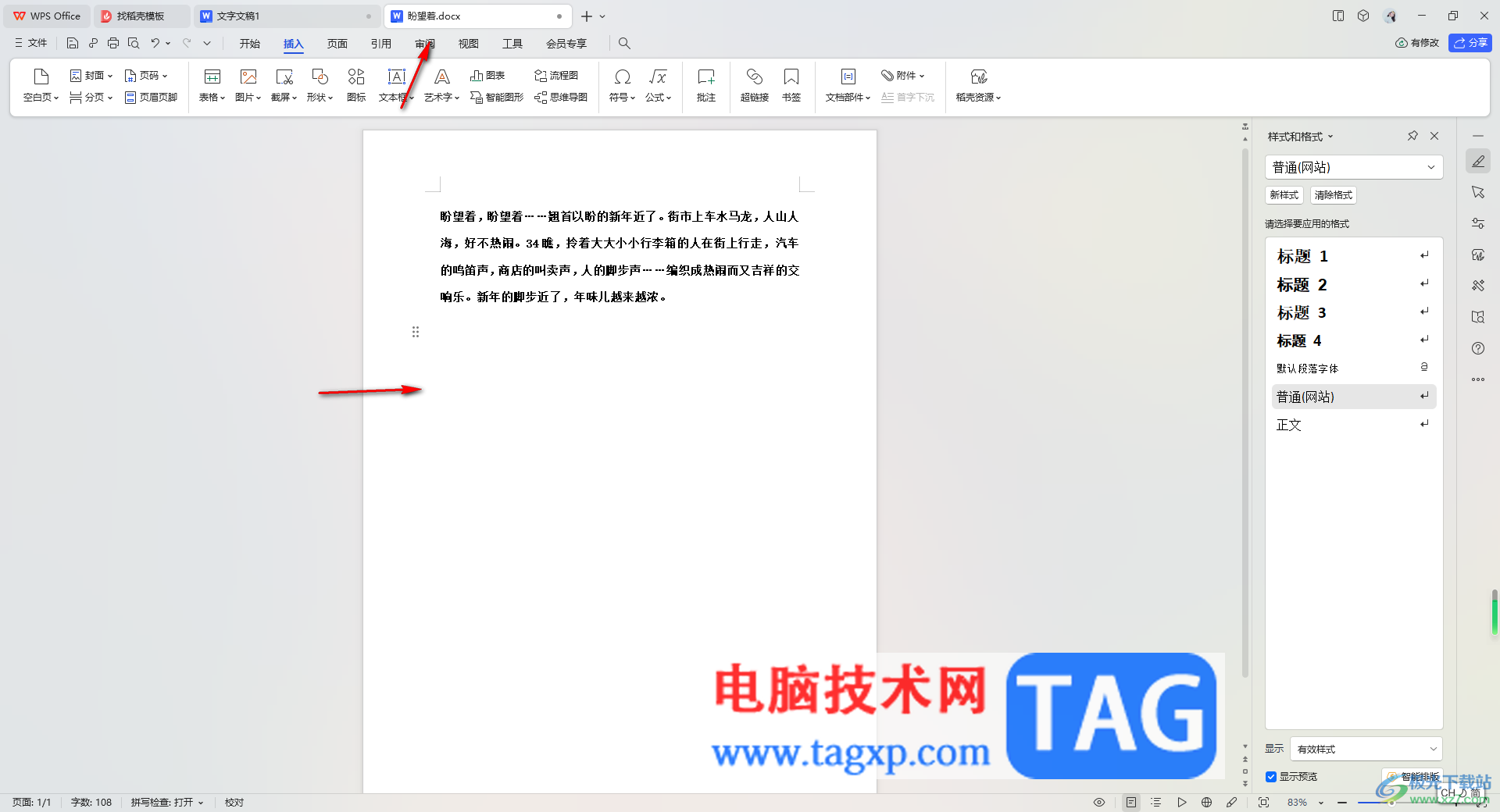The width and height of the screenshot is (1500, 812).
Task: Switch to outline view in status bar
Action: tap(1156, 803)
